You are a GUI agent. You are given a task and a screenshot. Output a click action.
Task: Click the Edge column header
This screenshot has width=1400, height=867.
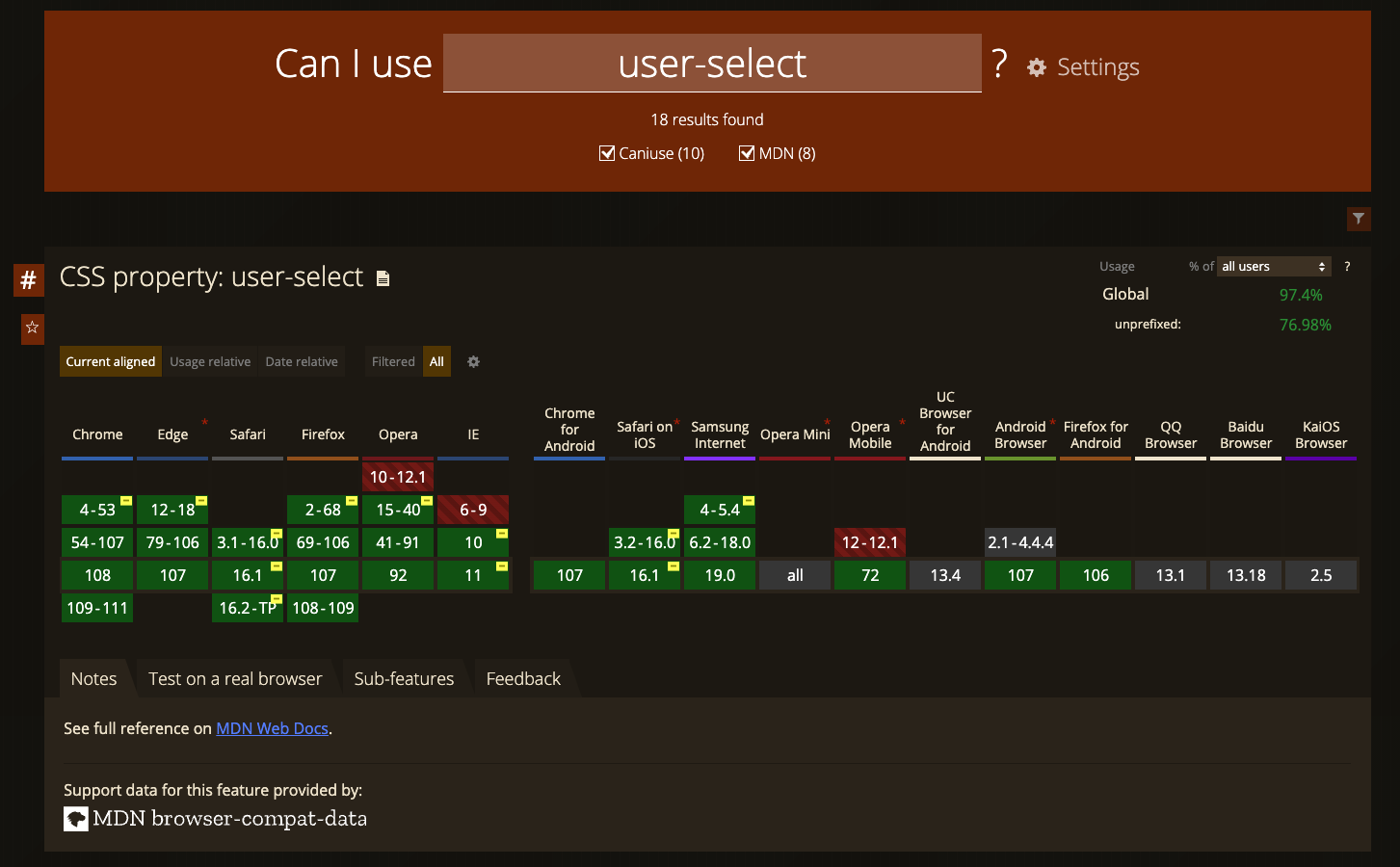tap(172, 434)
